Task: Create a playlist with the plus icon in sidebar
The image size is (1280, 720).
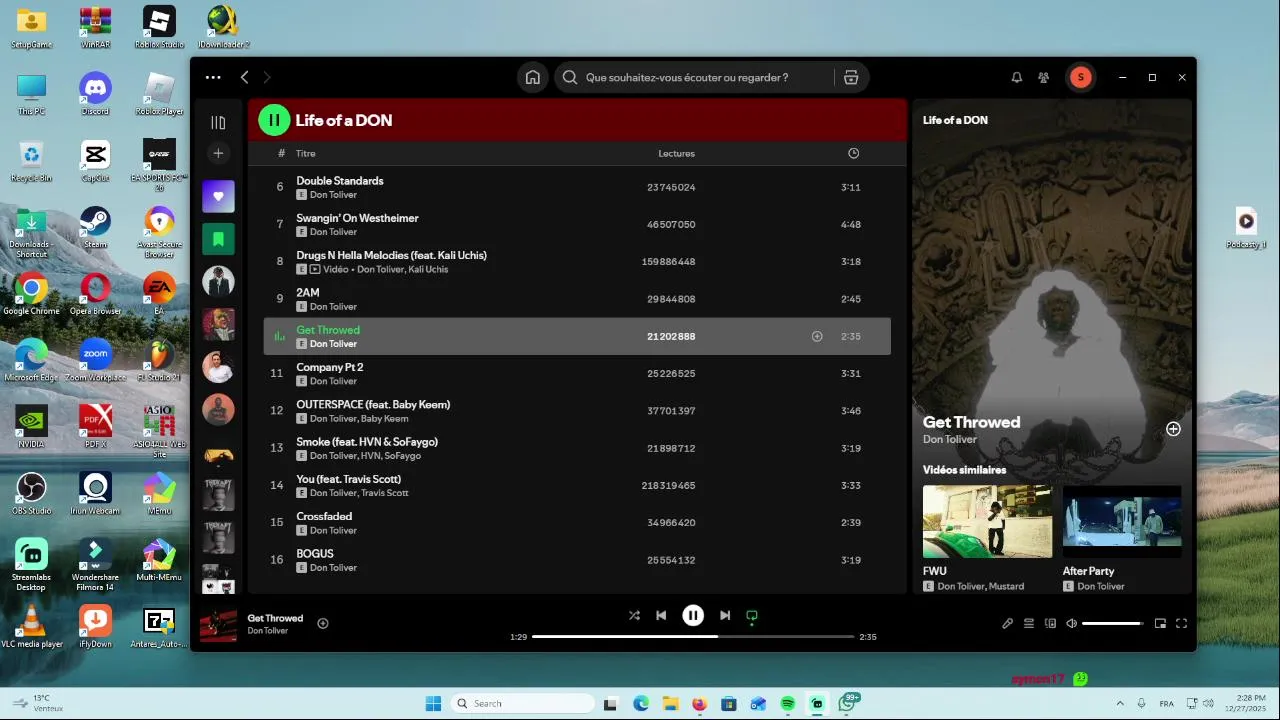Action: (218, 153)
